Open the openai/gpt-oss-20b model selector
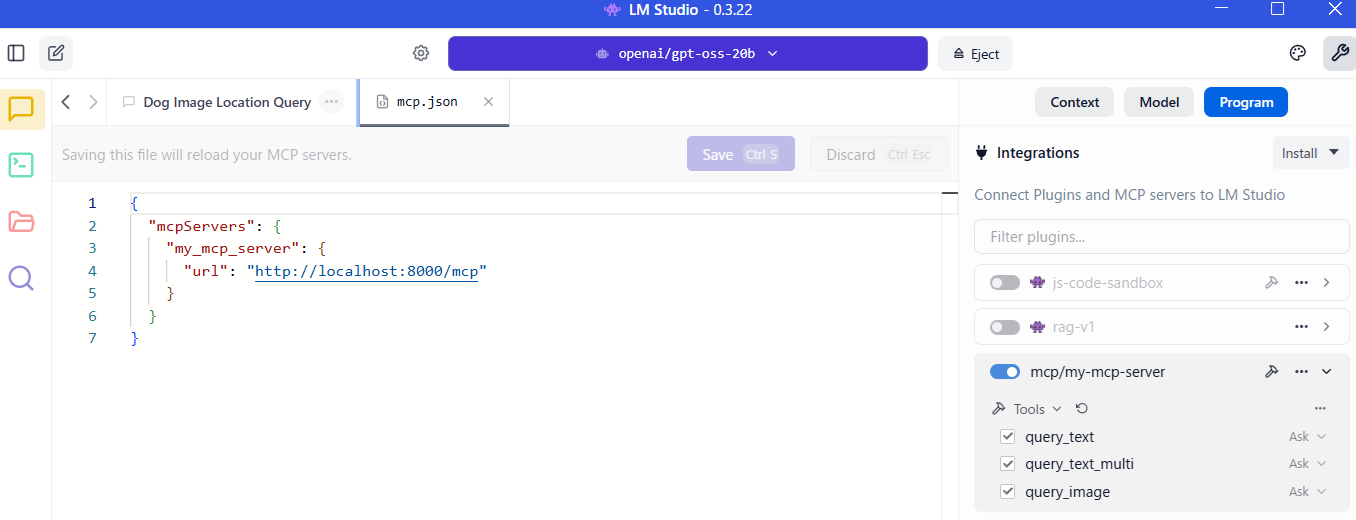The image size is (1356, 520). click(688, 54)
